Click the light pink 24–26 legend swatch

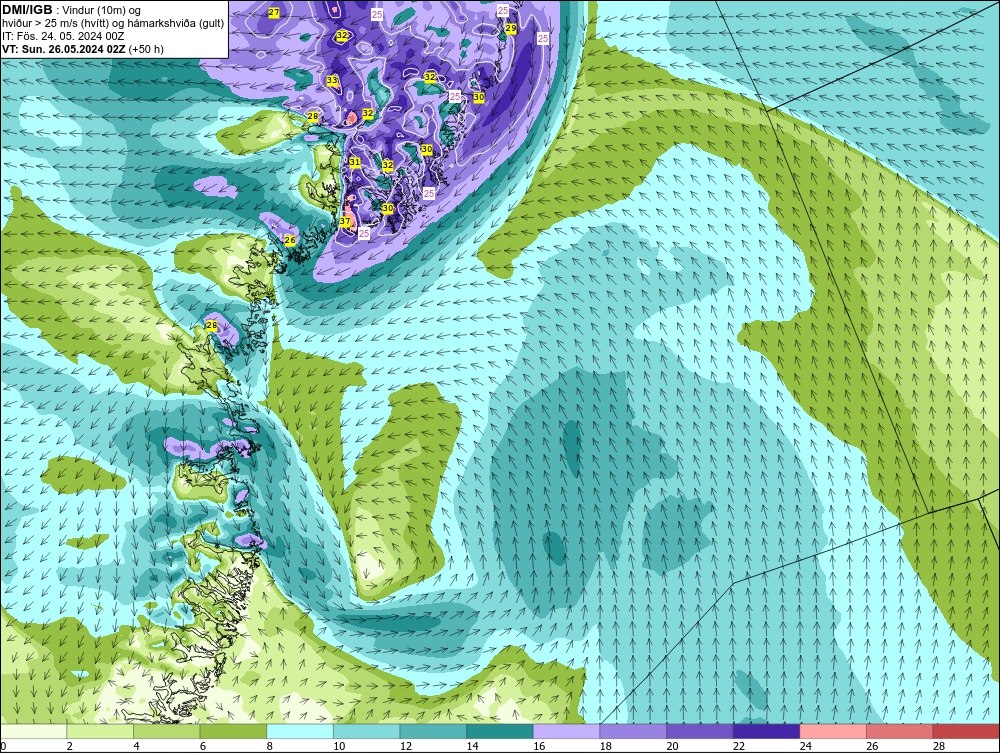pyautogui.click(x=833, y=731)
